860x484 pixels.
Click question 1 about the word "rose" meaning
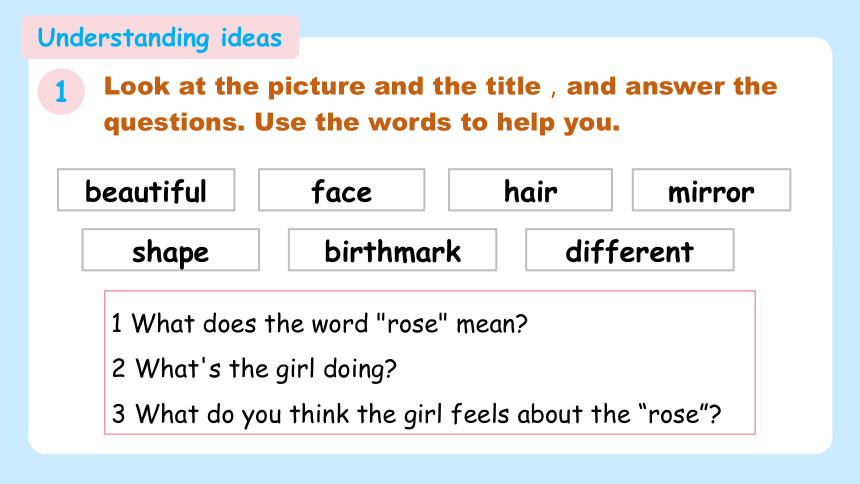pyautogui.click(x=319, y=323)
